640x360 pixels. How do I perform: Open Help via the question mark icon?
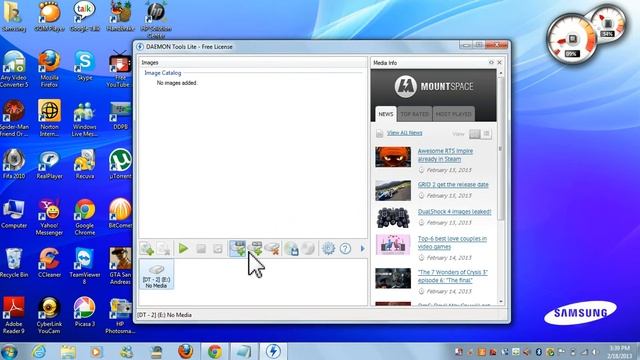pyautogui.click(x=345, y=248)
